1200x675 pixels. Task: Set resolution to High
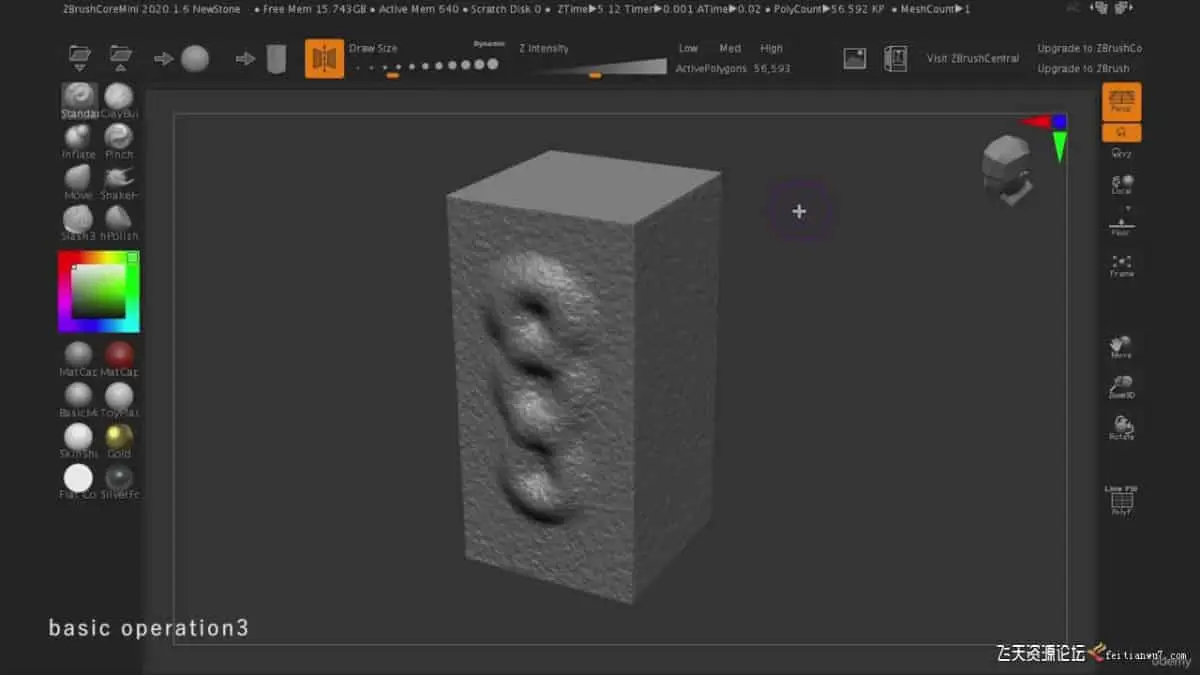pyautogui.click(x=771, y=48)
